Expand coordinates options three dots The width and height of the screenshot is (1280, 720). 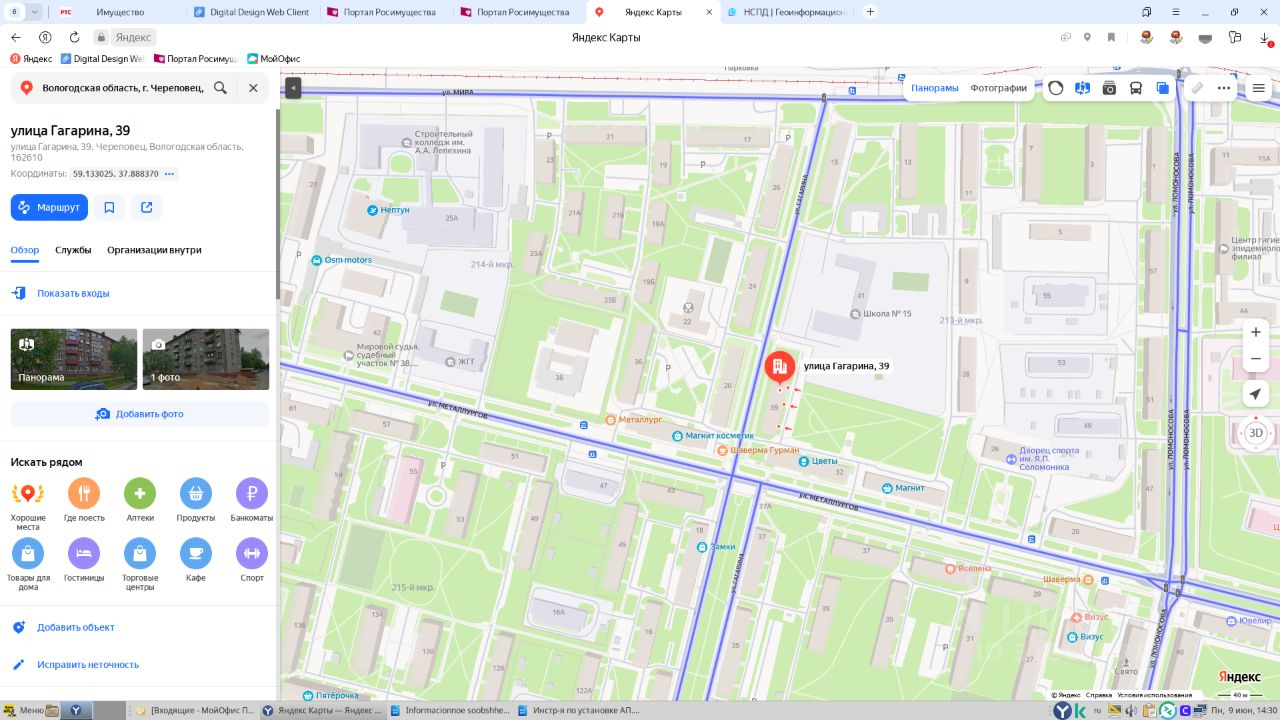coord(170,174)
